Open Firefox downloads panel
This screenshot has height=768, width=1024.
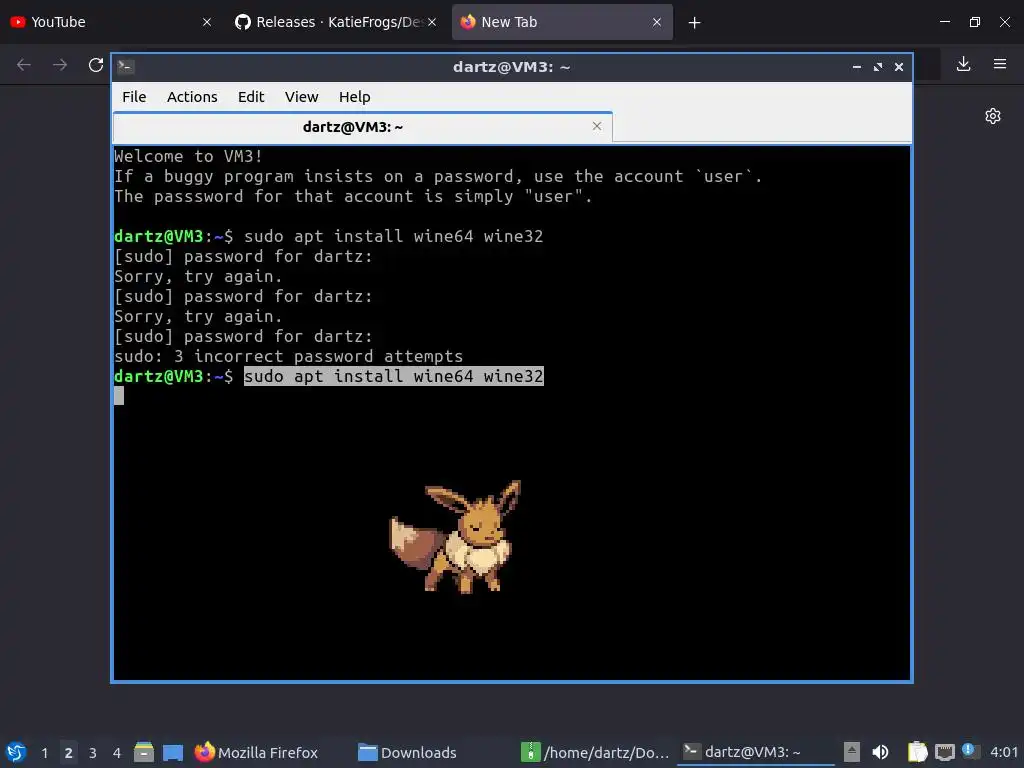tap(963, 64)
